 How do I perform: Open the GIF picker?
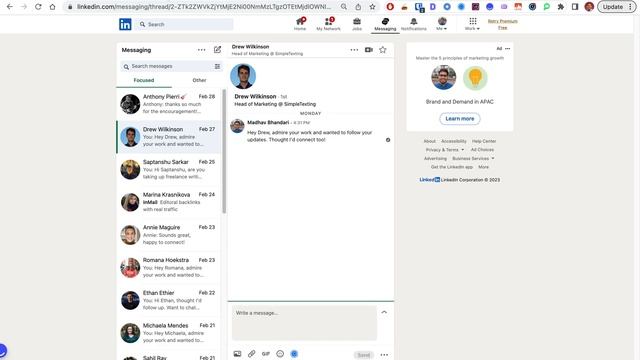pyautogui.click(x=266, y=354)
